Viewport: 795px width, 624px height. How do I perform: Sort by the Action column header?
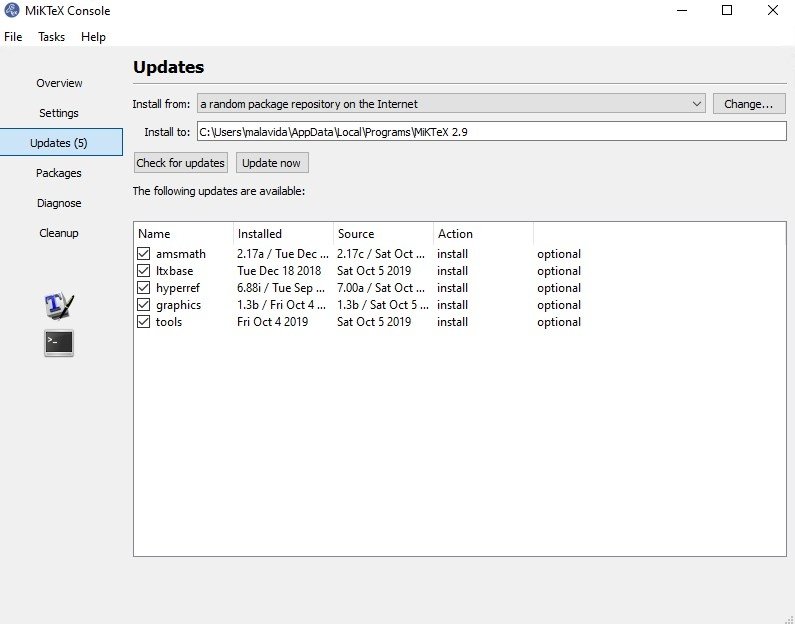pyautogui.click(x=483, y=234)
